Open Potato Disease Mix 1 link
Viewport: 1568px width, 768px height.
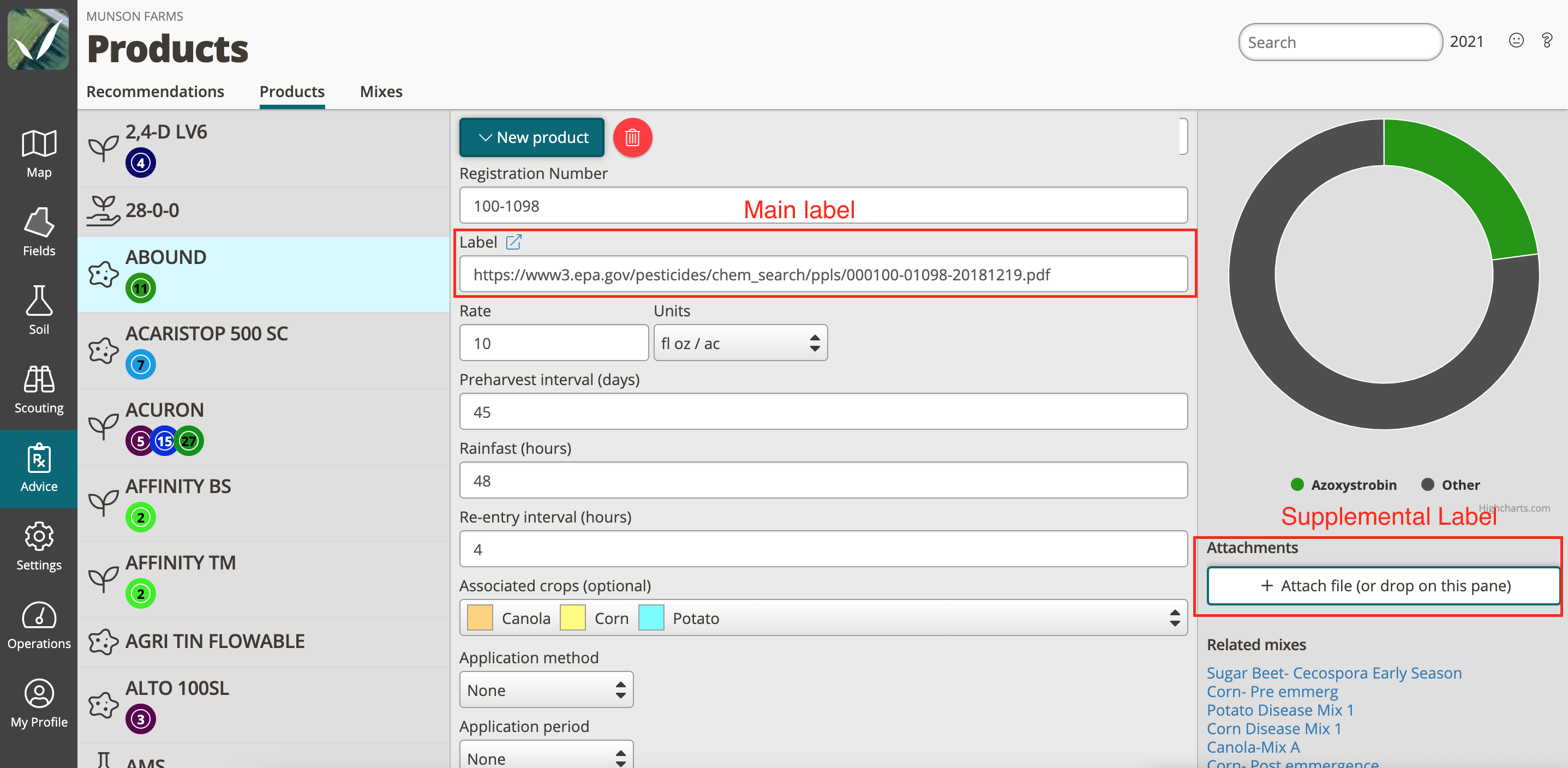click(x=1280, y=710)
